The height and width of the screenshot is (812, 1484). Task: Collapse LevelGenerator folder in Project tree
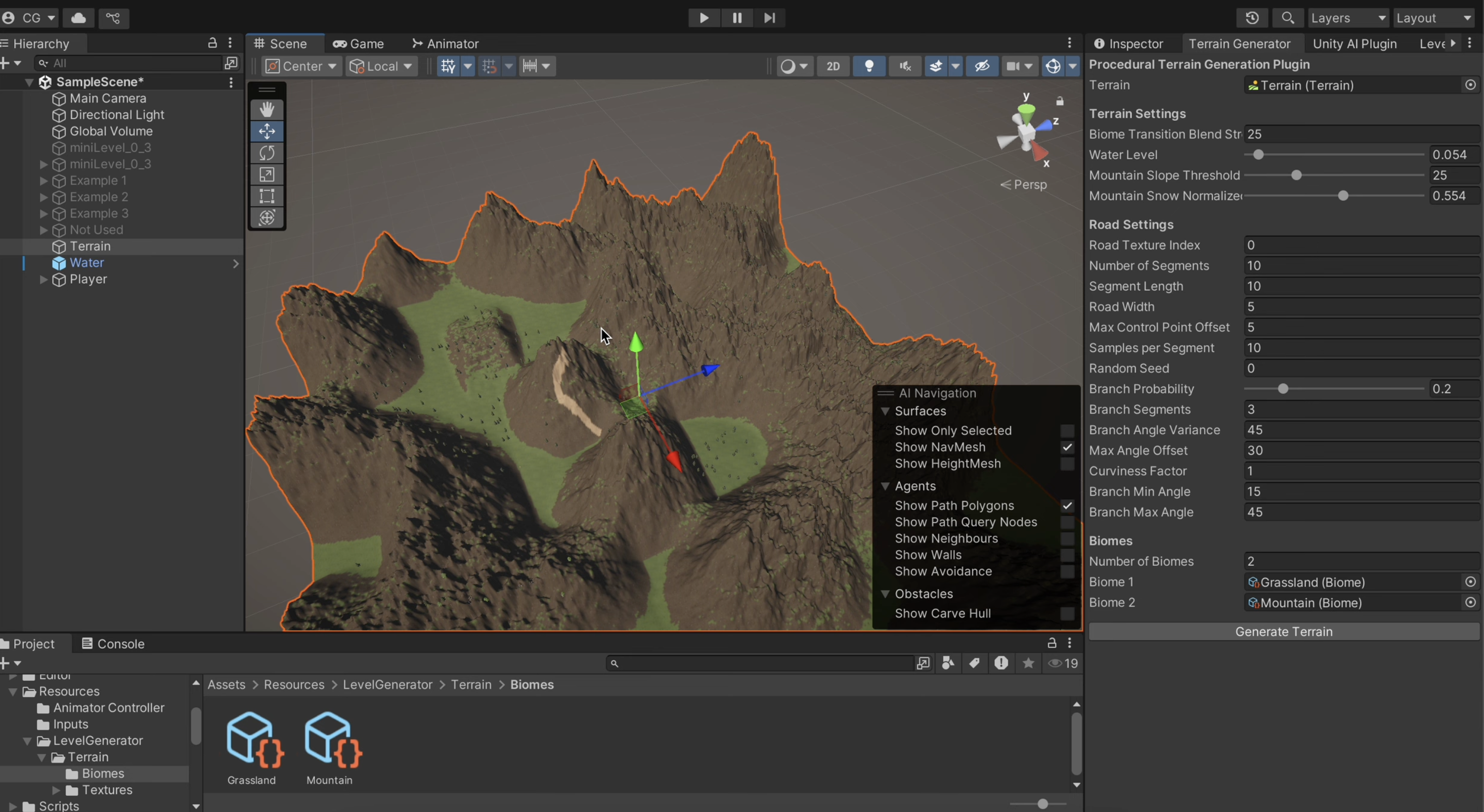tap(27, 741)
